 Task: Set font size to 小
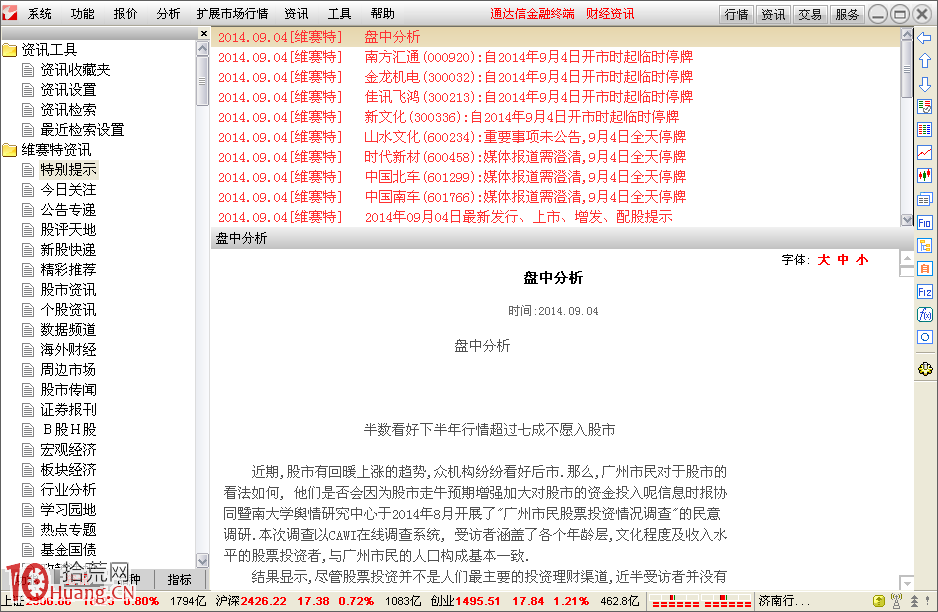pos(862,260)
